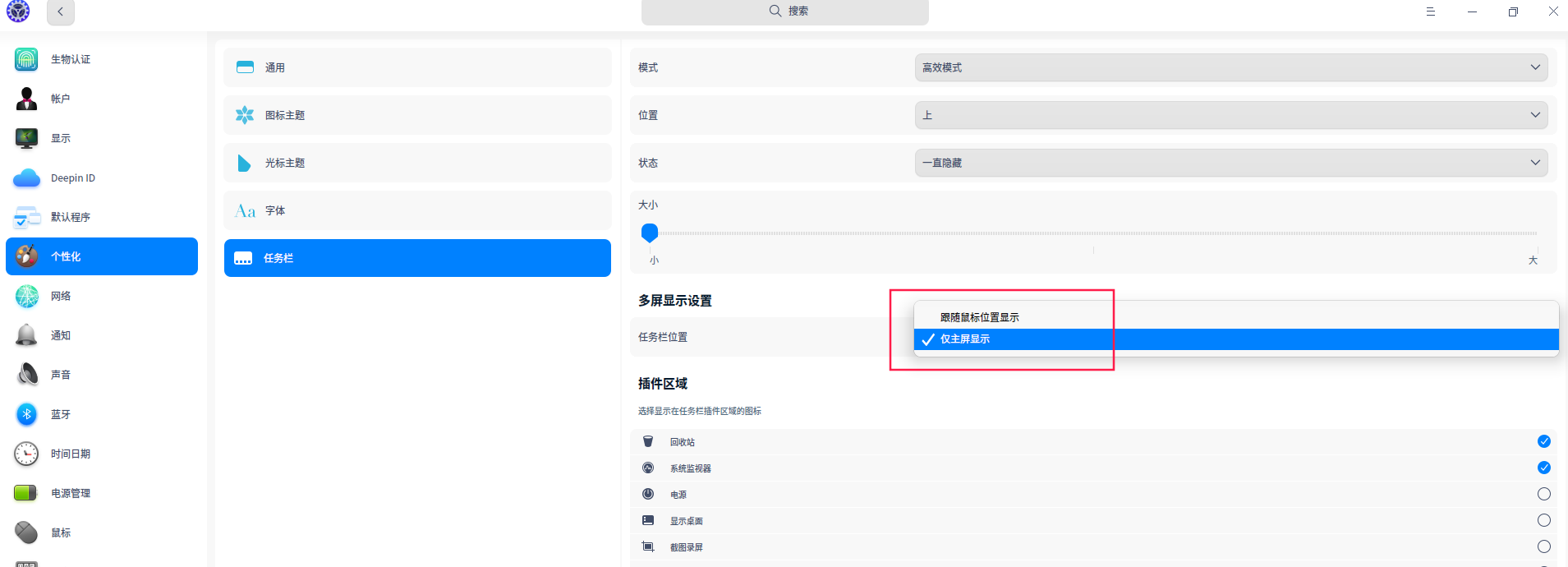
Task: Open the 模式 dropdown showing 高效模式
Action: click(1231, 67)
